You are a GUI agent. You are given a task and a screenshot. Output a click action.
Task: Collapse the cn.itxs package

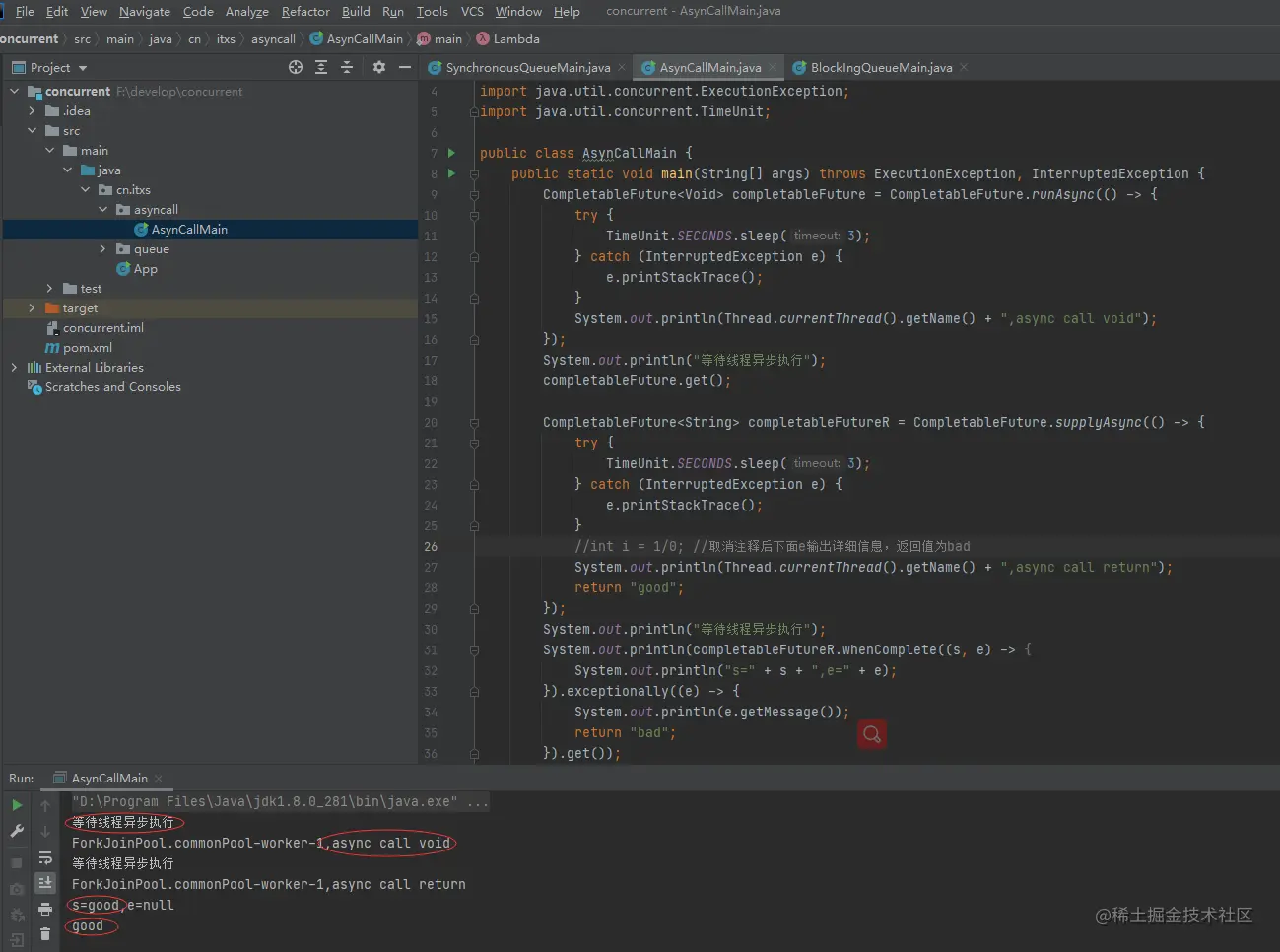click(85, 189)
